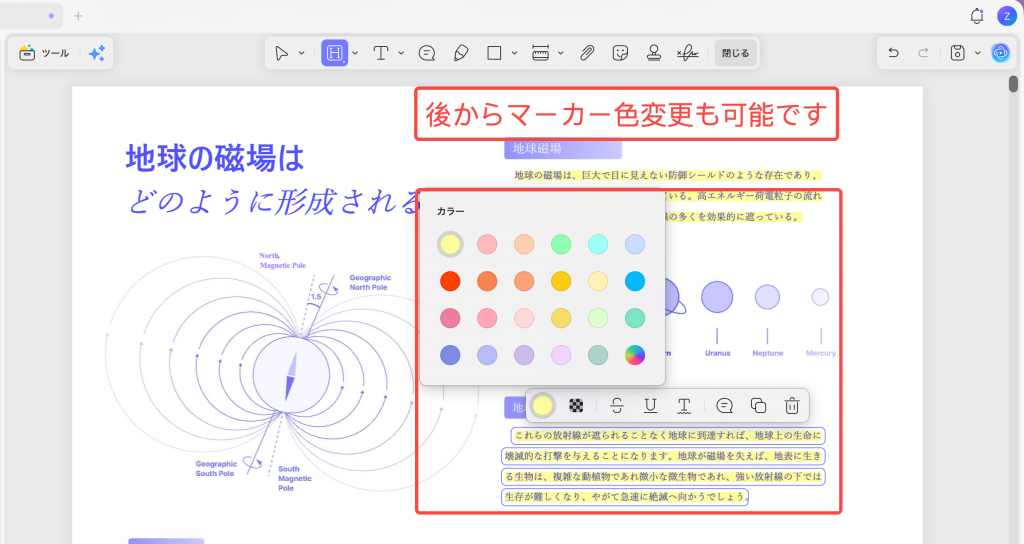This screenshot has height=544, width=1024.
Task: Choose the mint green swatch in first row
Action: click(561, 244)
